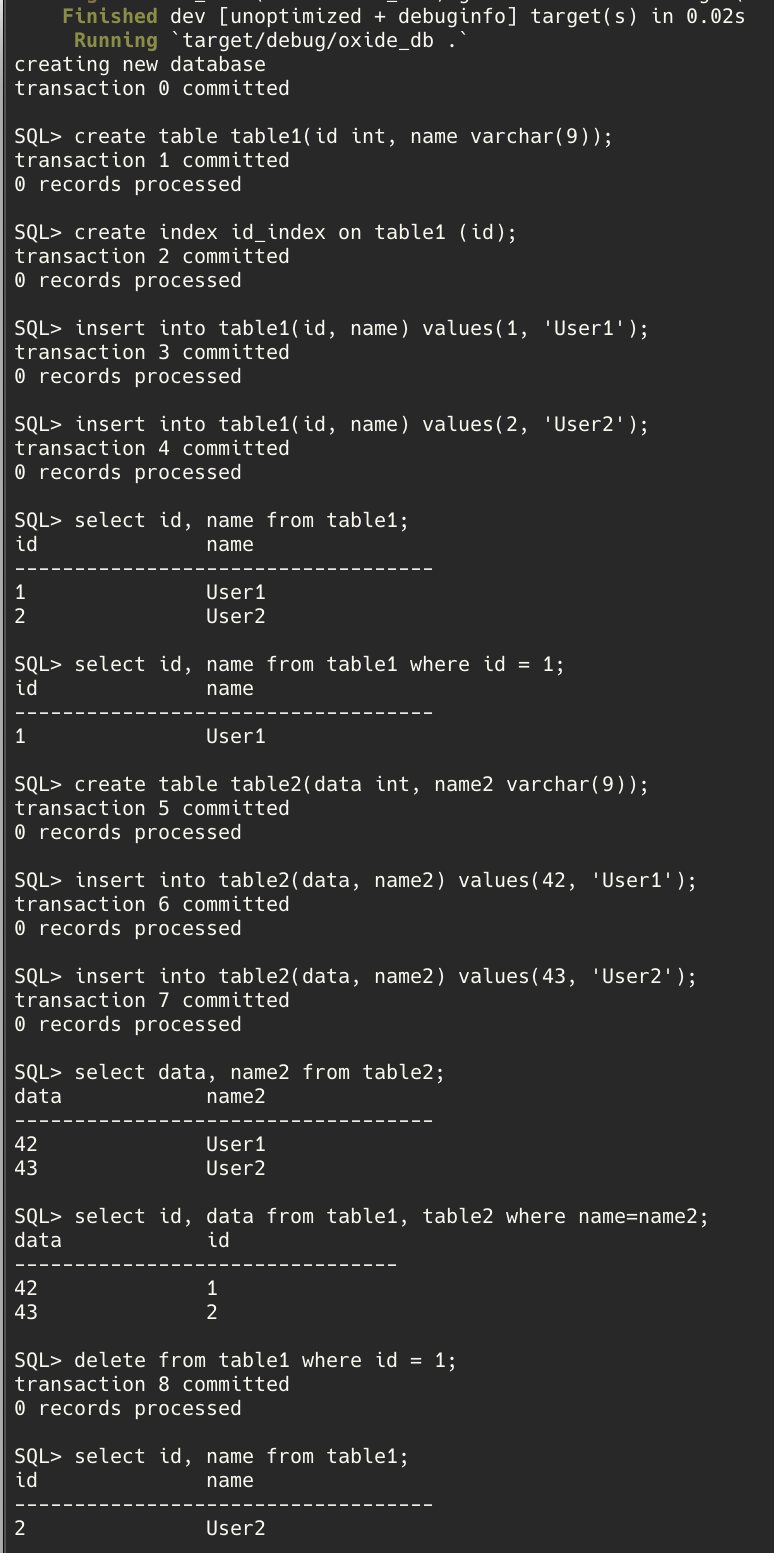The image size is (774, 1553).
Task: Click the insert statement with value 'User1' into table1
Action: click(331, 328)
